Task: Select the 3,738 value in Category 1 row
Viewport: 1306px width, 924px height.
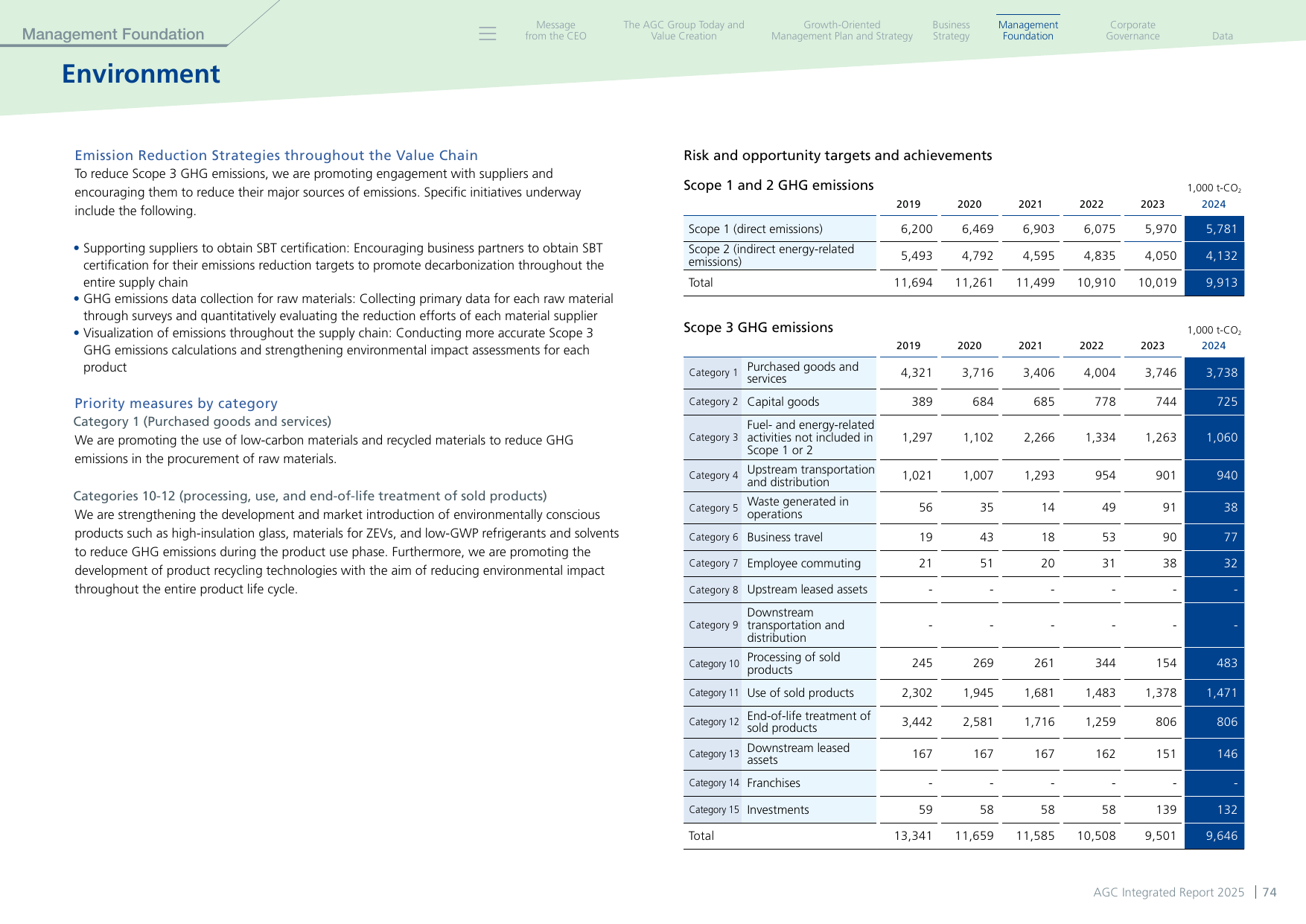Action: [1221, 372]
